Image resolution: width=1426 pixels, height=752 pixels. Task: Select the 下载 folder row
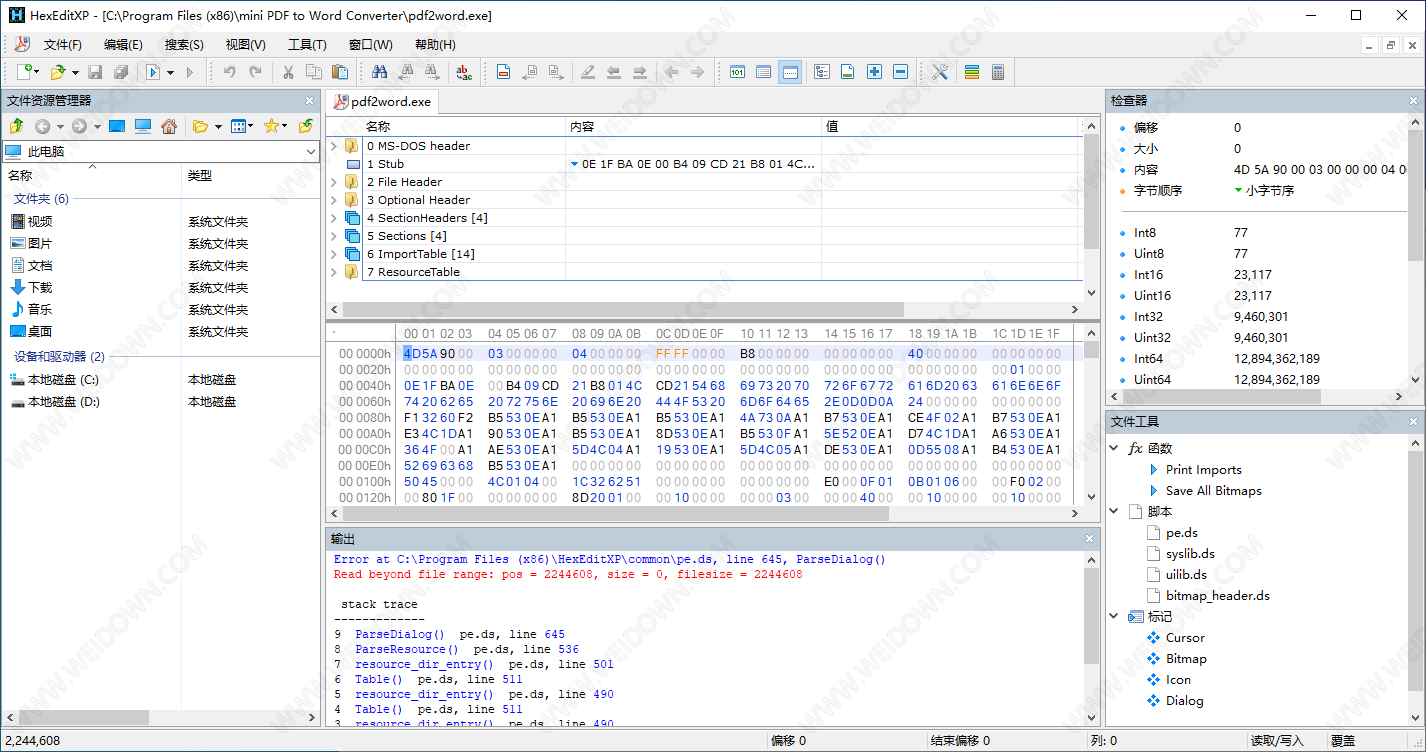40,287
